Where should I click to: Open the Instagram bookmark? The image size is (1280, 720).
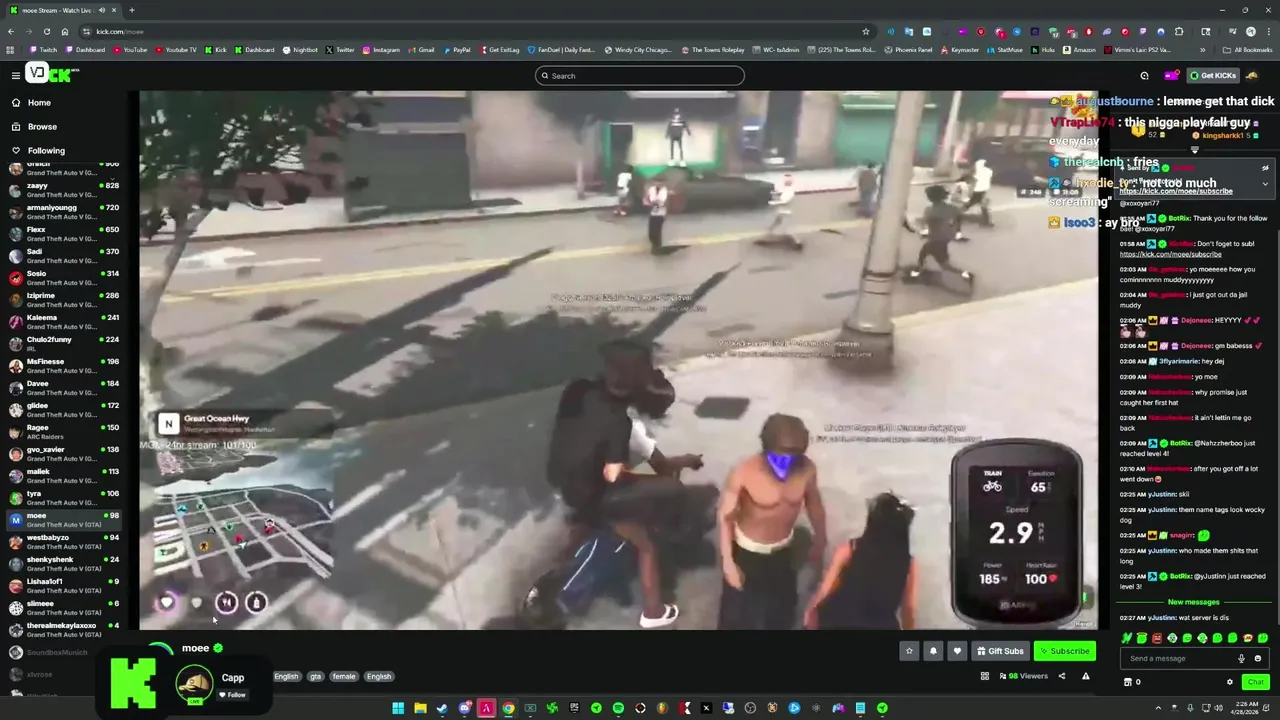coord(381,50)
